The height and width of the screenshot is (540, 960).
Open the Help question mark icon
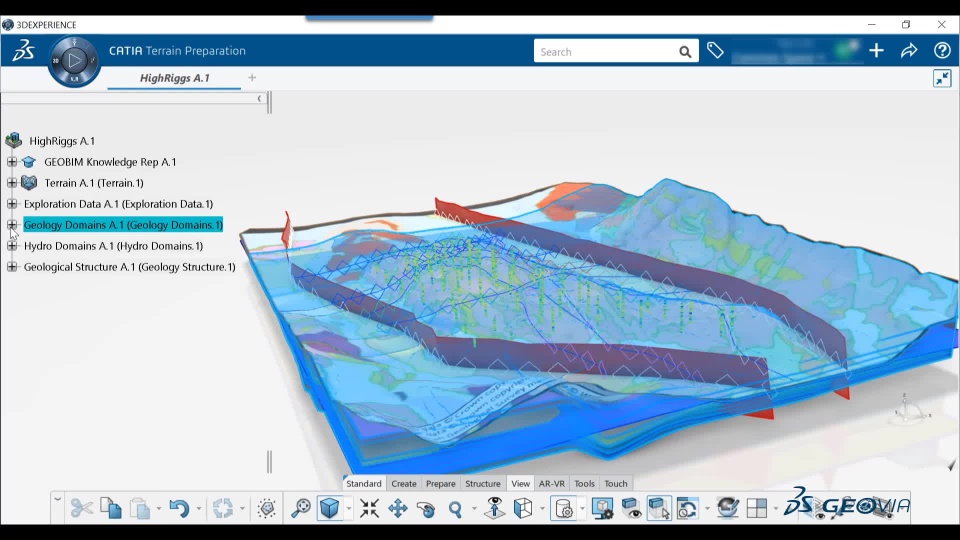[x=942, y=50]
